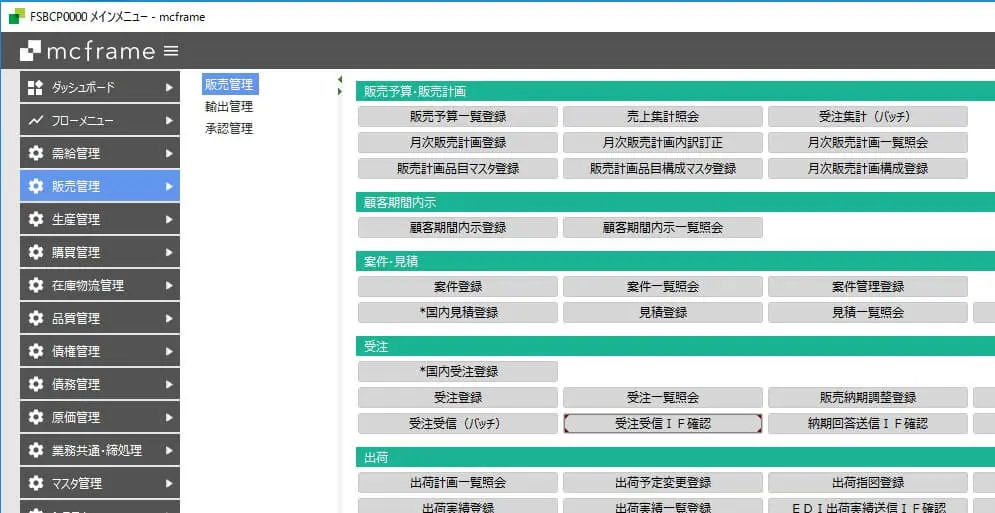
Task: Expand the 品質管理 submenu arrow
Action: (169, 319)
